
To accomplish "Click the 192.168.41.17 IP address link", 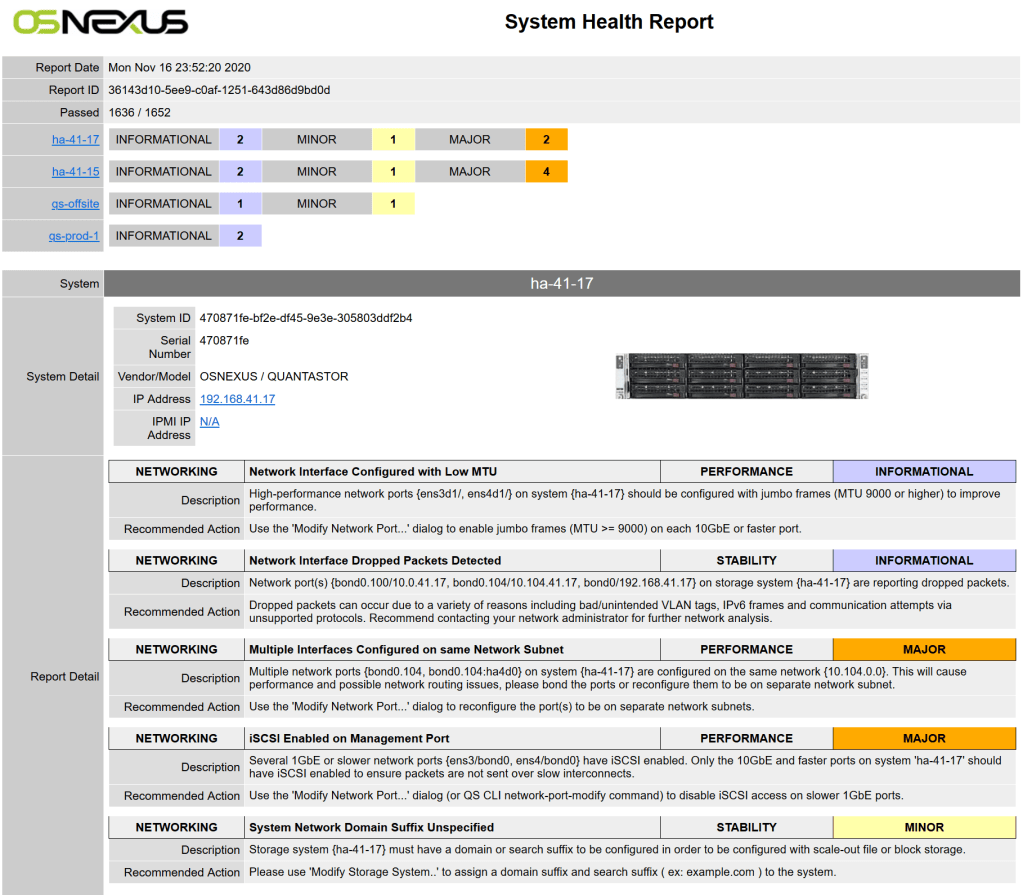I will pyautogui.click(x=237, y=399).
